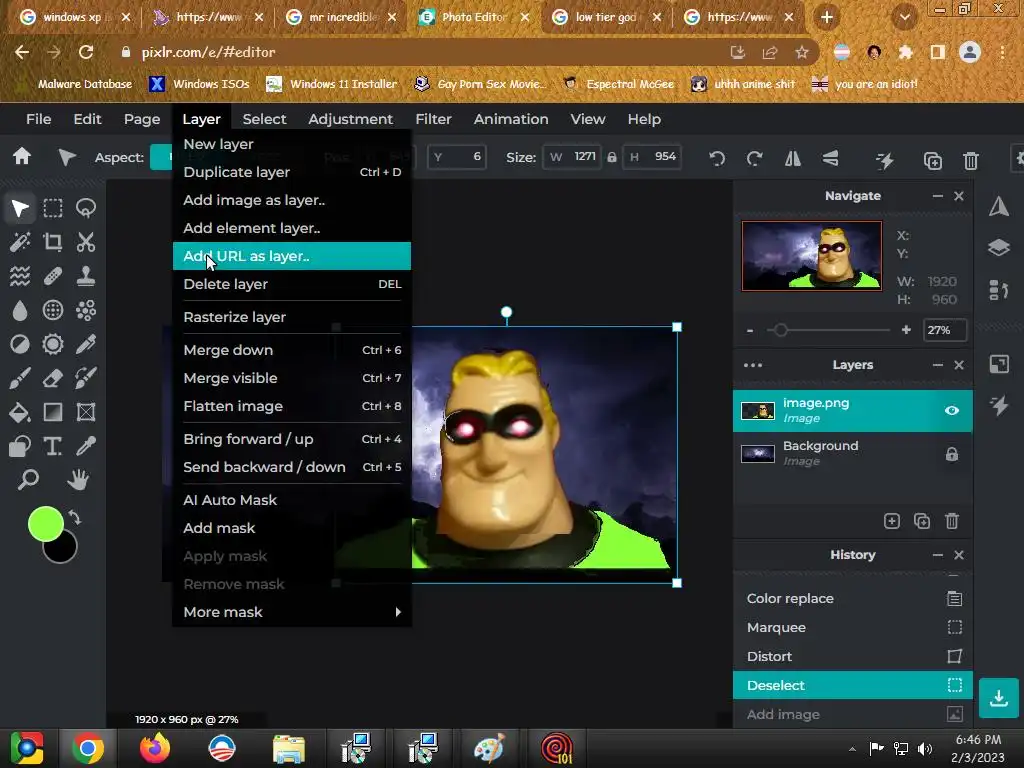This screenshot has height=768, width=1024.
Task: Choose Flatten image menu entry
Action: 292,406
